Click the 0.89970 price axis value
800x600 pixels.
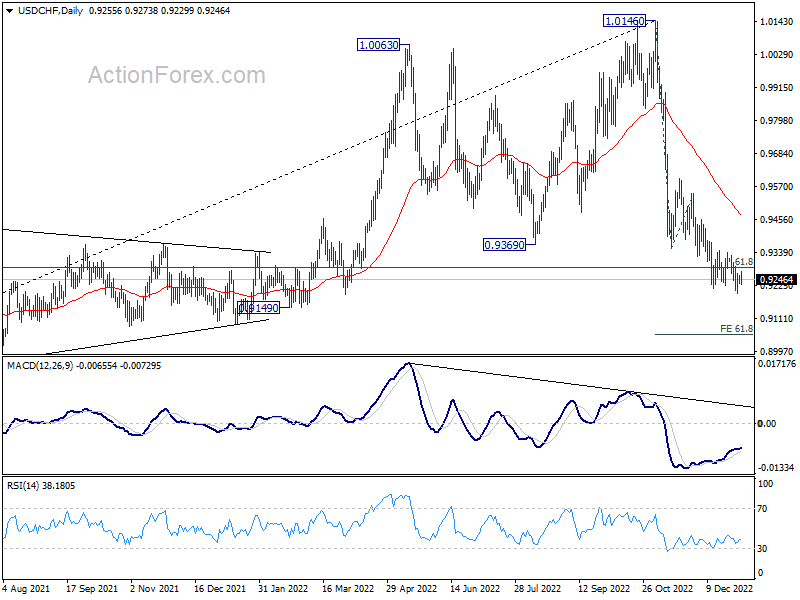coord(777,352)
